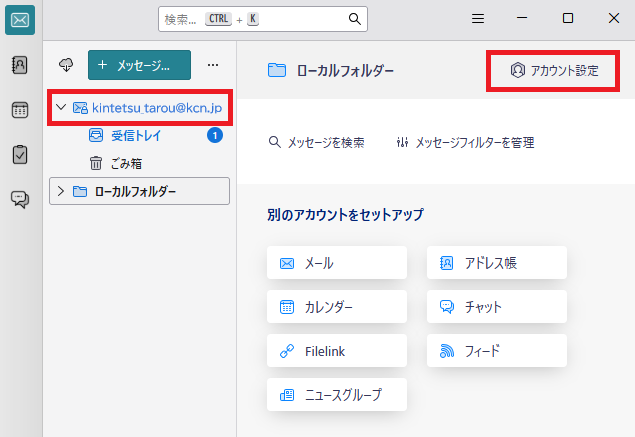This screenshot has width=635, height=437.
Task: Set up a フィード account
Action: 497,351
